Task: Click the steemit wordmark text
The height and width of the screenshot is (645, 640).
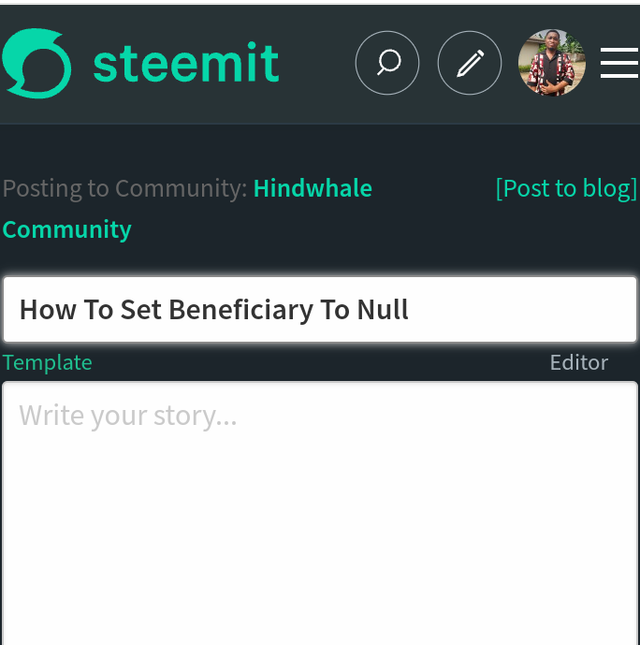Action: pyautogui.click(x=186, y=63)
